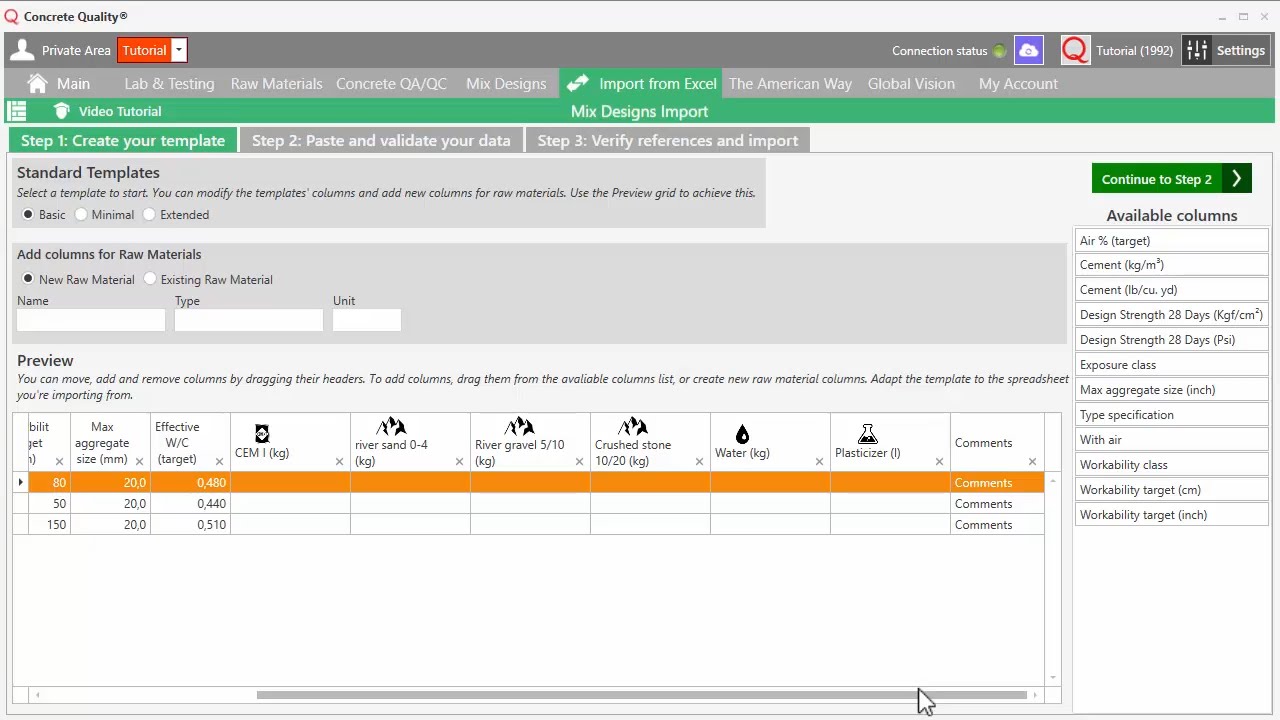Go to Main home icon
The height and width of the screenshot is (720, 1280).
tap(38, 83)
